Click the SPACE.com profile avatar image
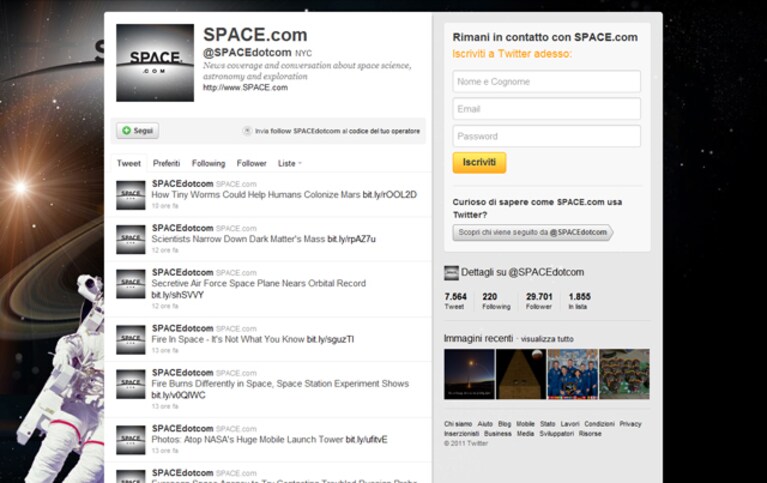Image resolution: width=767 pixels, height=483 pixels. pos(155,63)
